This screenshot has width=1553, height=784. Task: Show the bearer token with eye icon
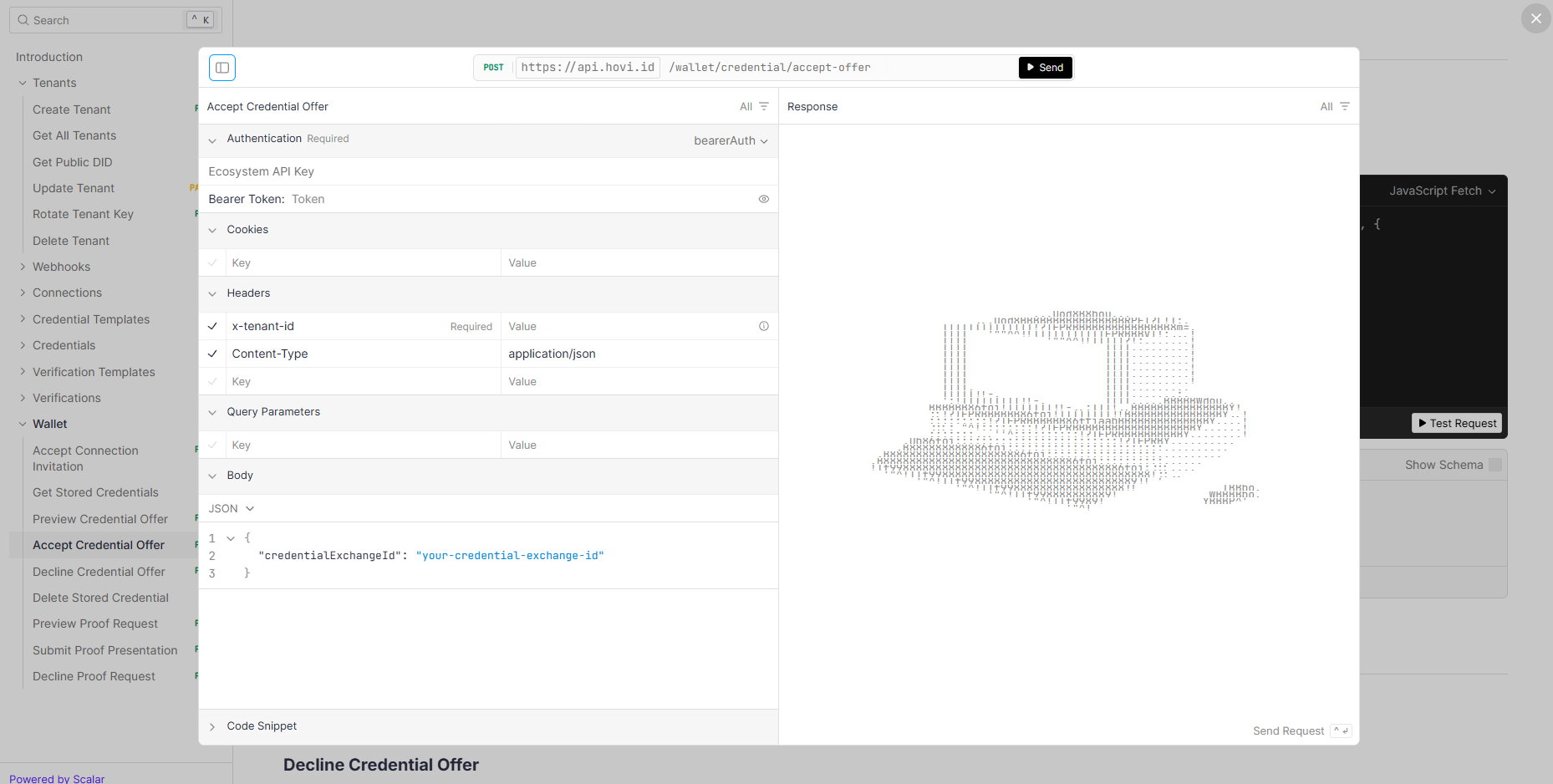tap(763, 199)
